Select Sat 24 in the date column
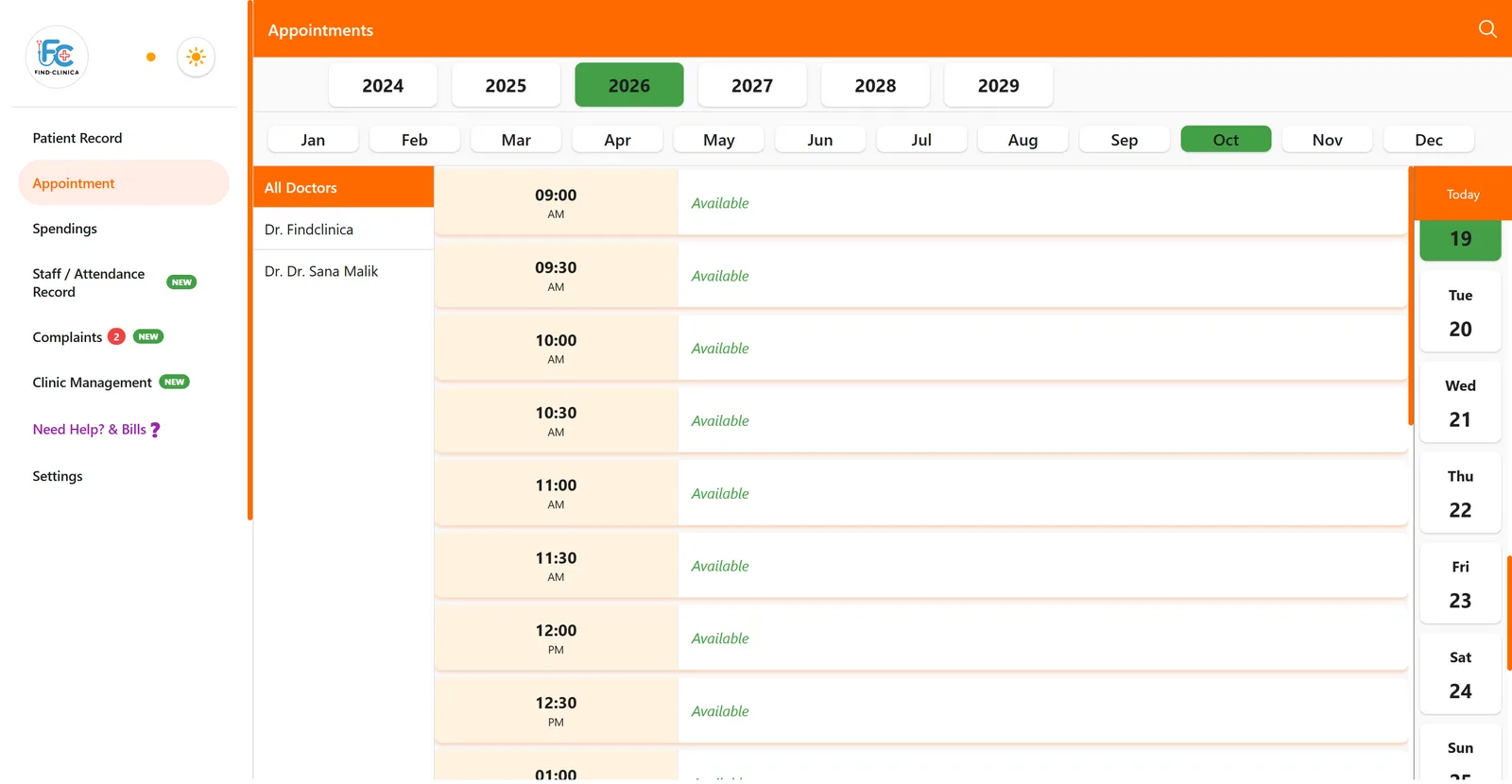1512x784 pixels. pos(1460,674)
